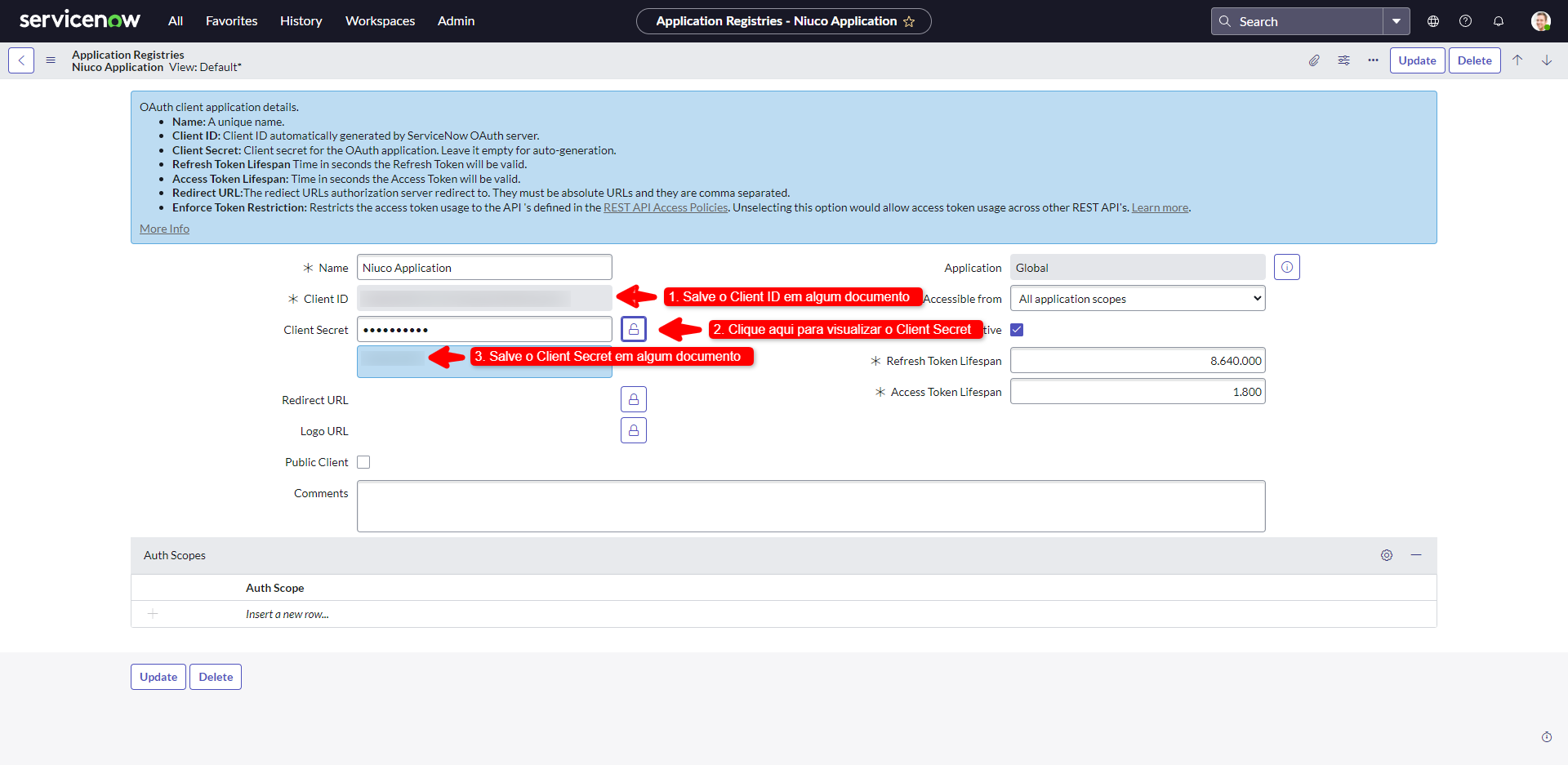This screenshot has height=765, width=1568.
Task: Click the timer icon at bottom right
Action: coord(1547,737)
